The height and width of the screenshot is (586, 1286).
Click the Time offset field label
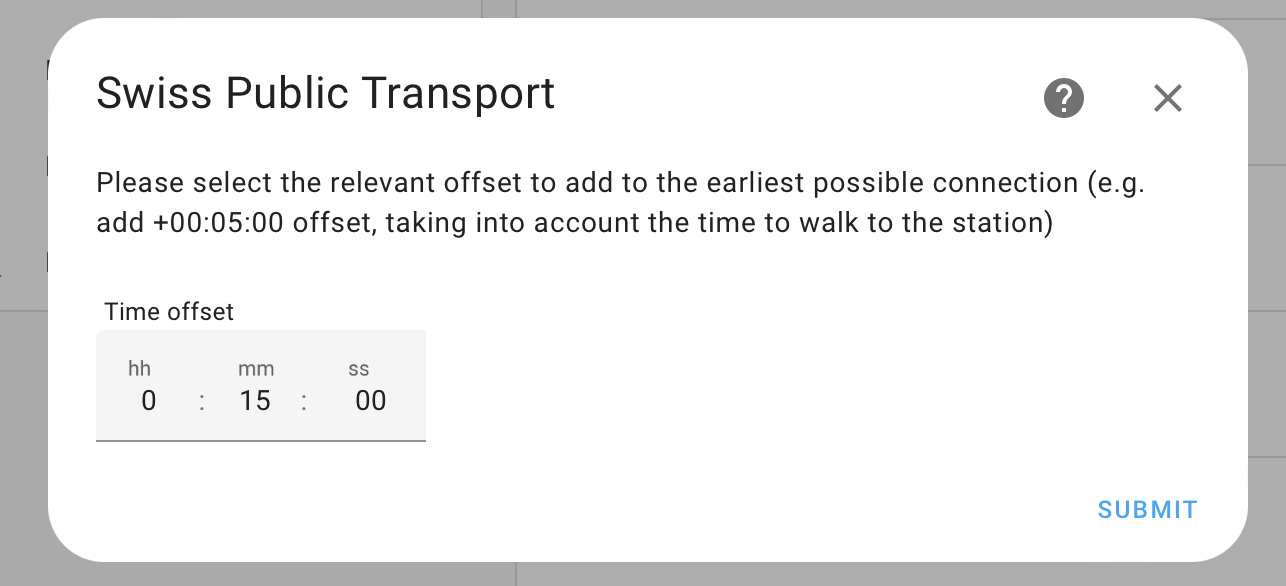point(168,312)
